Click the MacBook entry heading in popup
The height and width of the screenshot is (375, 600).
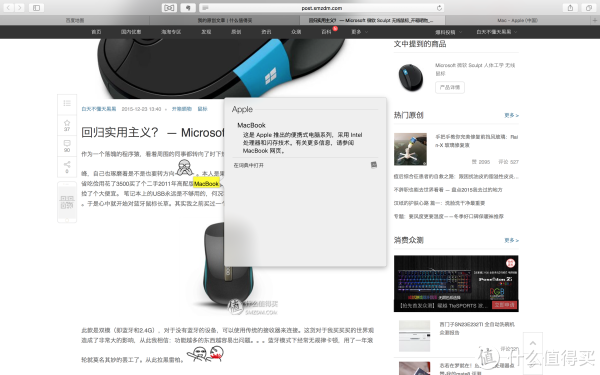pyautogui.click(x=251, y=125)
